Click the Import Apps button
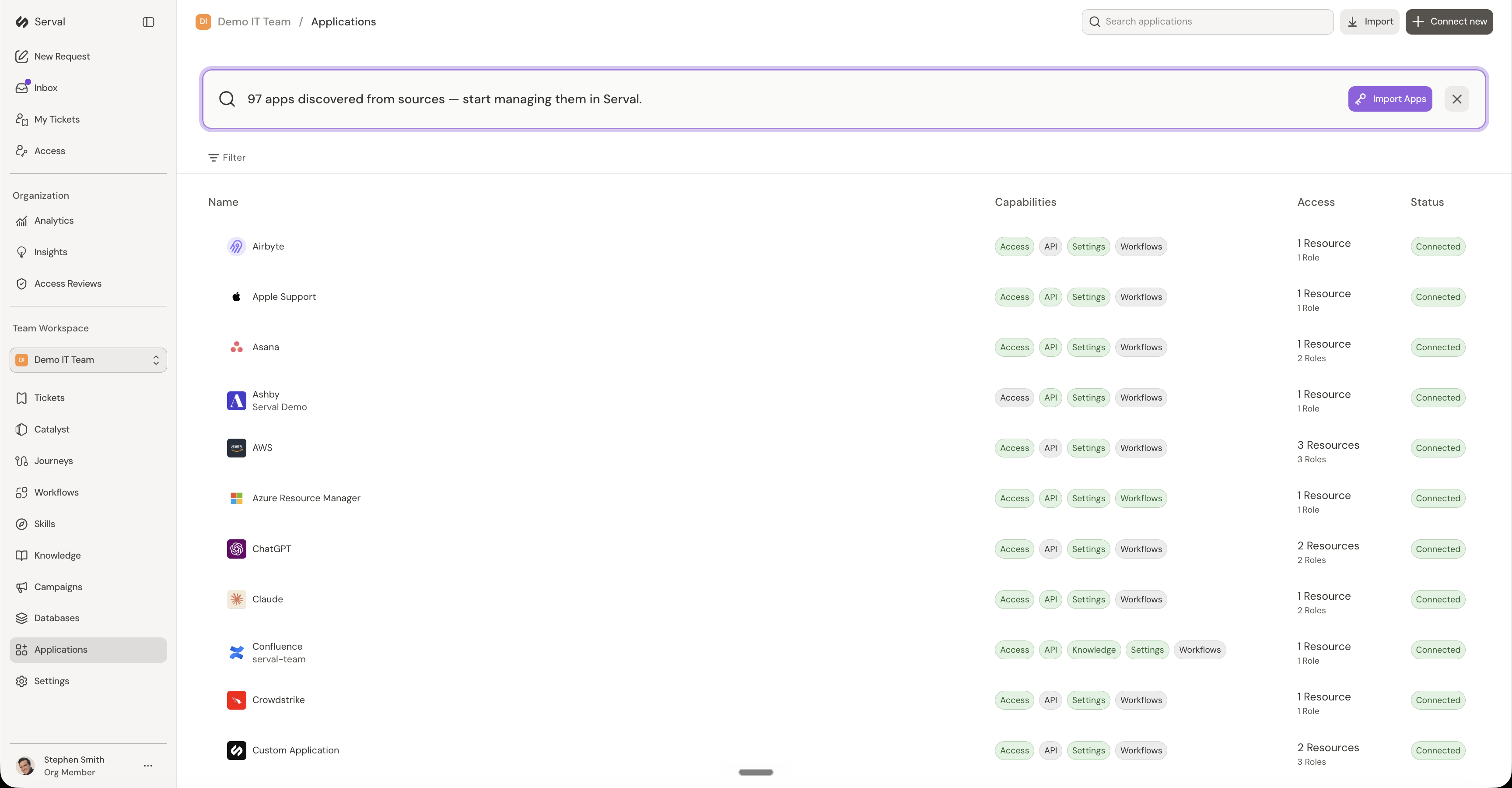 pyautogui.click(x=1390, y=99)
